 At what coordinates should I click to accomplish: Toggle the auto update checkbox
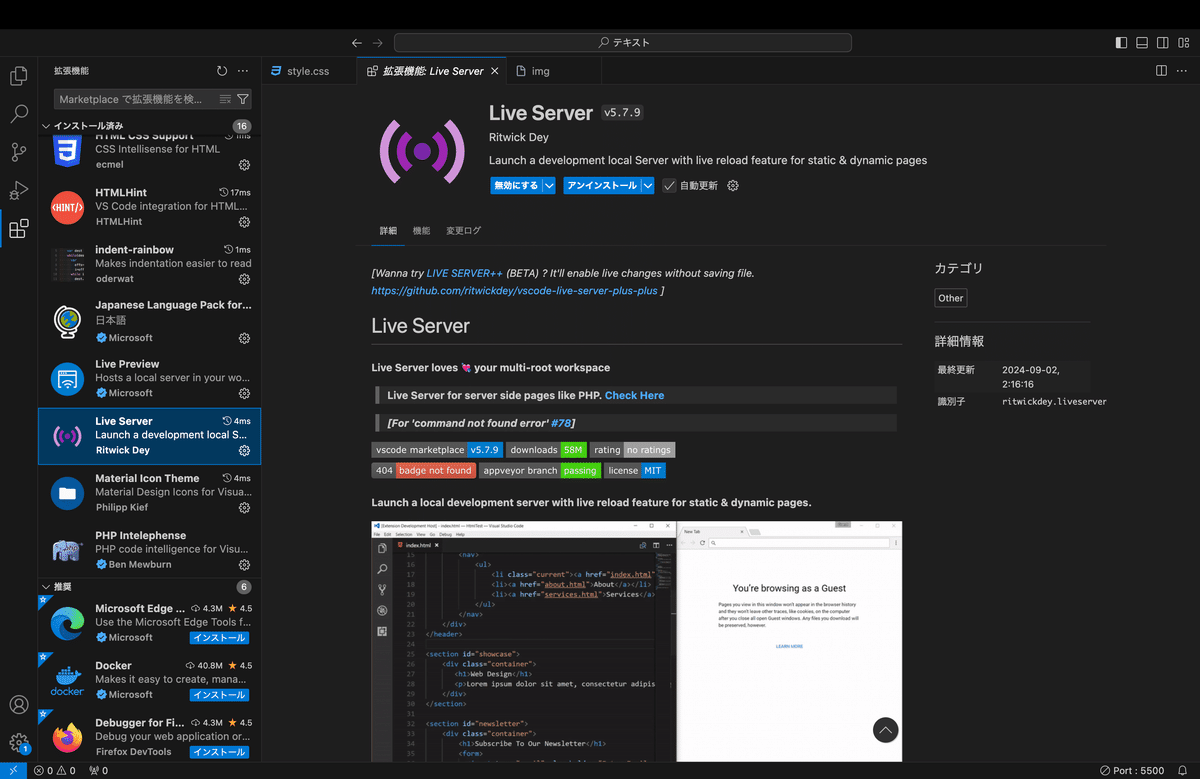click(669, 186)
